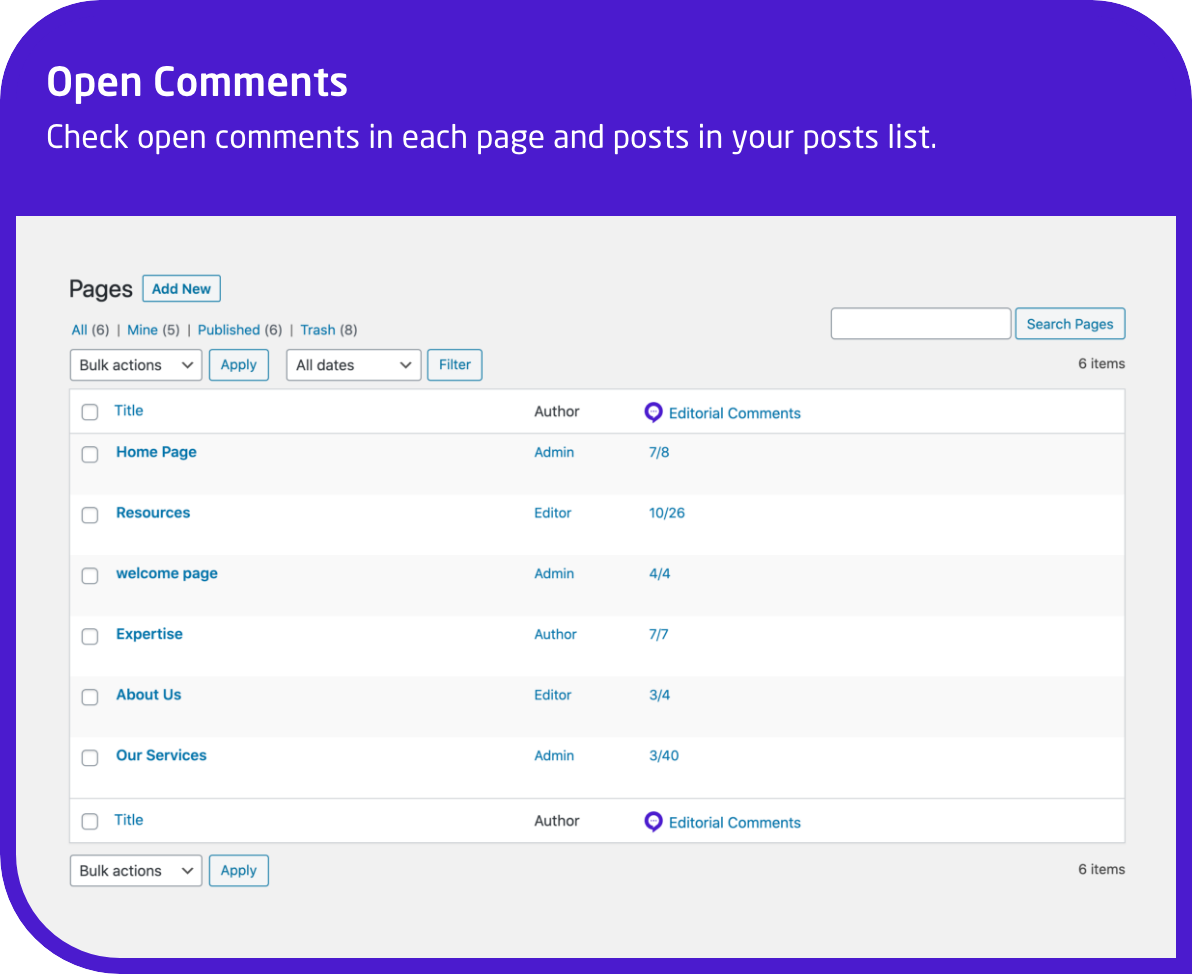Click the Editorial Comments icon in the table footer
This screenshot has width=1192, height=974.
pyautogui.click(x=653, y=822)
